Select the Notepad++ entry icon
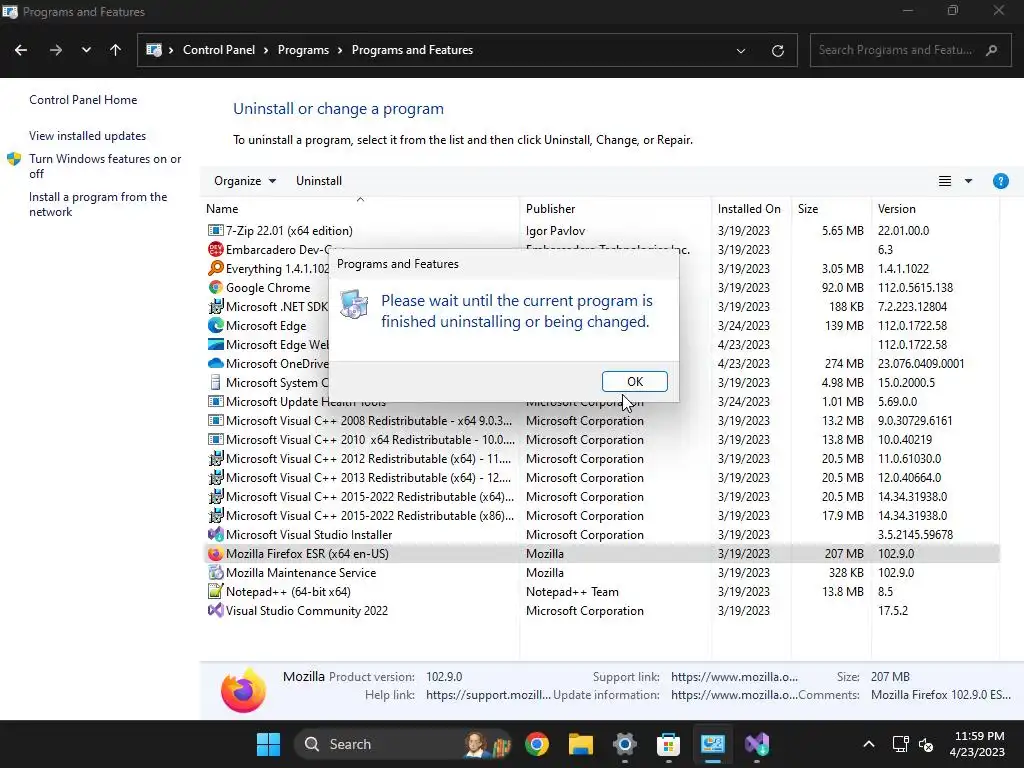This screenshot has height=768, width=1024. (x=215, y=592)
